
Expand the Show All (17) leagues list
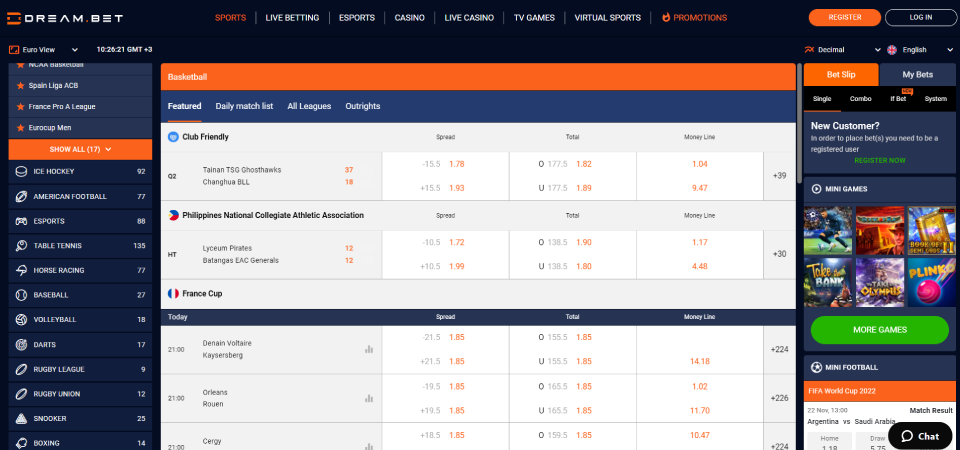click(80, 149)
